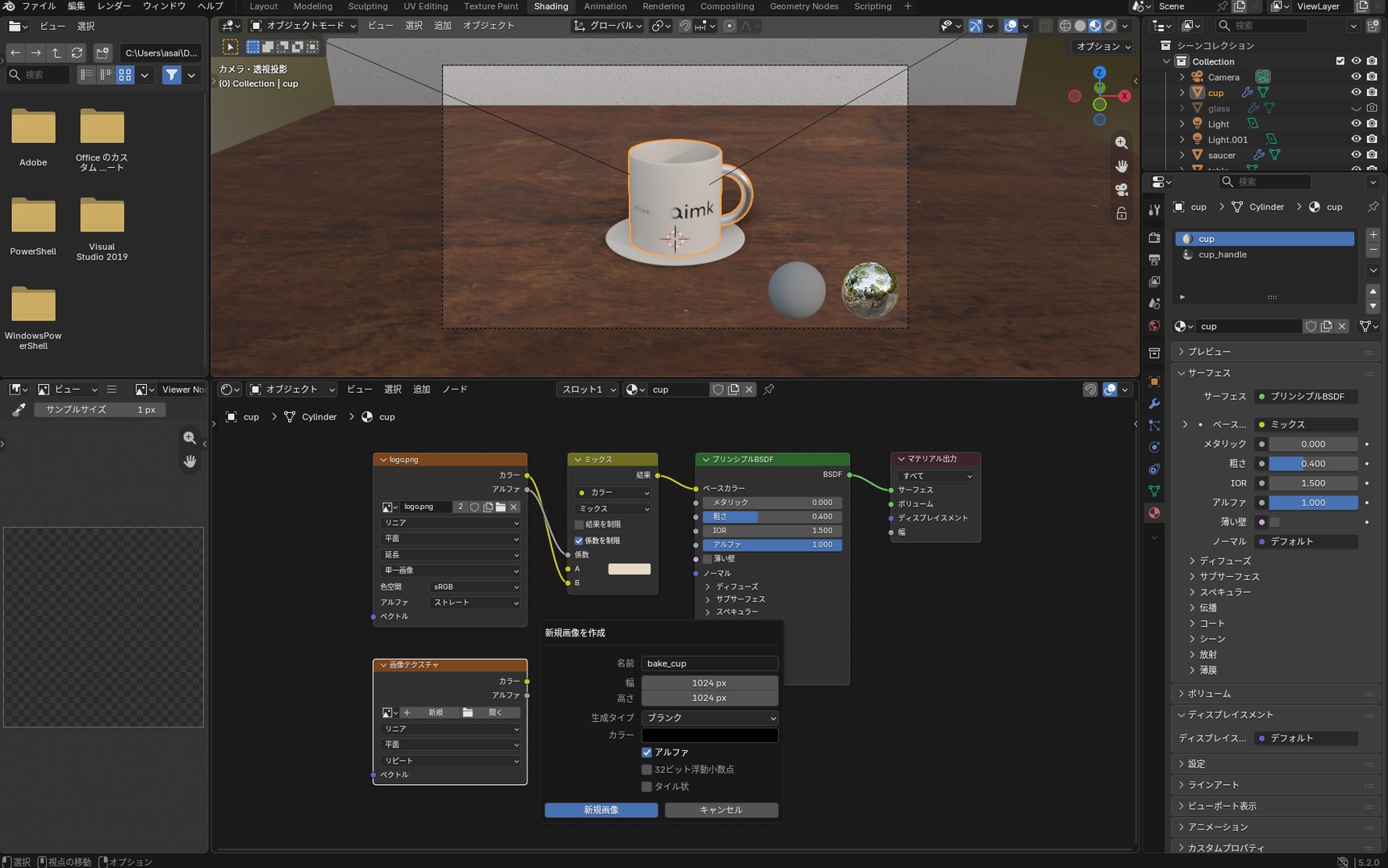
Task: Open the Material properties tab icon
Action: coord(1155,513)
